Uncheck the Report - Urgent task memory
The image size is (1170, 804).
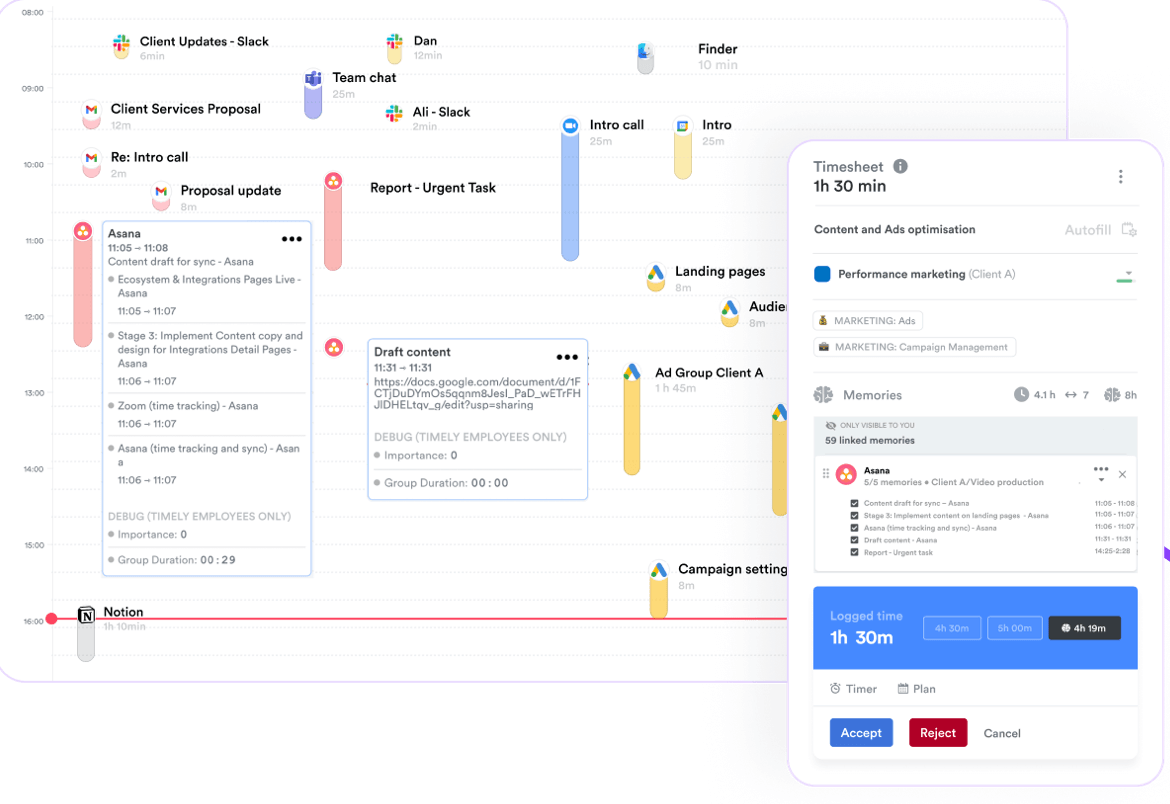(x=854, y=552)
